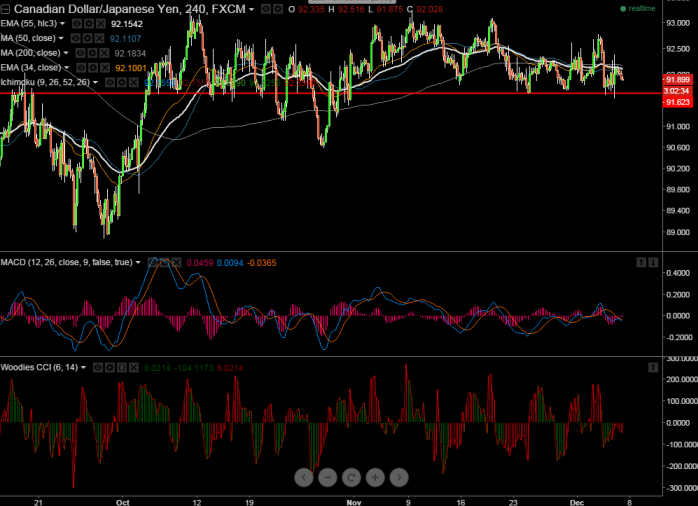The image size is (698, 506).
Task: Click the current price label 91.899
Action: click(678, 80)
